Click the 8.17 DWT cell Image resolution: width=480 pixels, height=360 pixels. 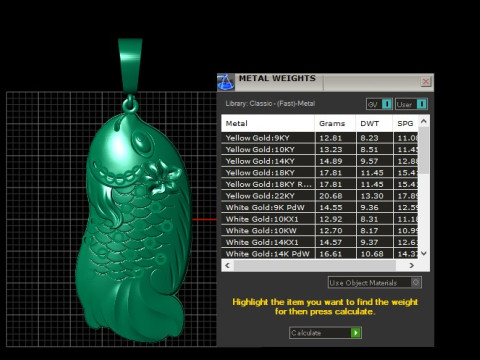[x=375, y=231]
